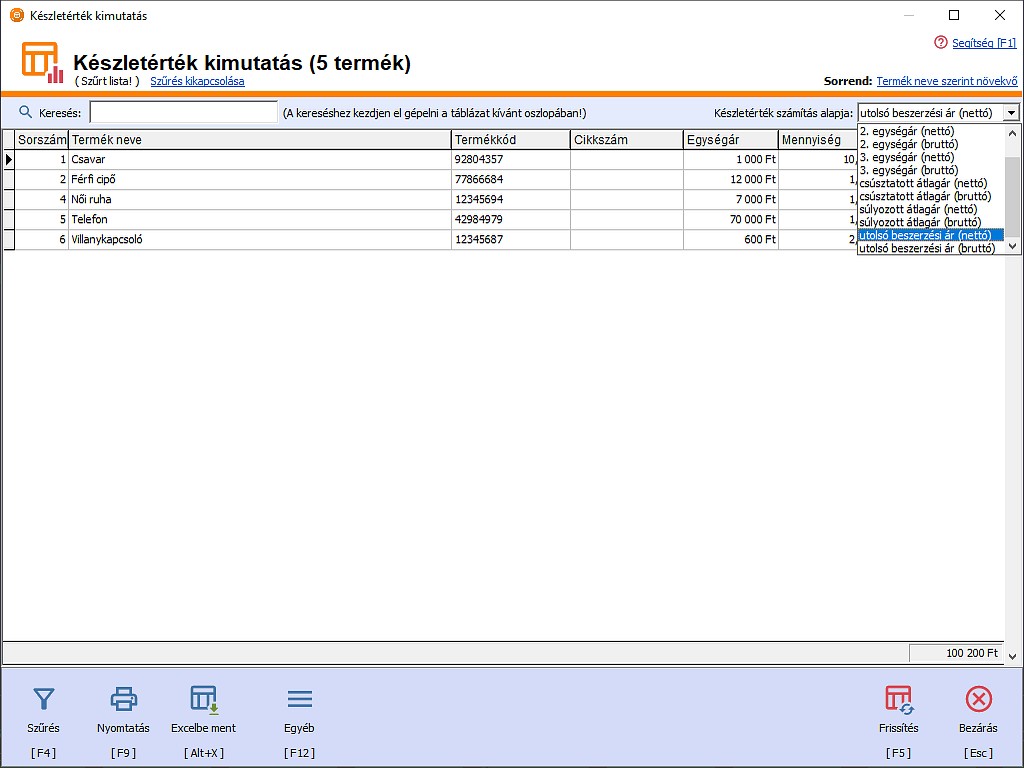Image resolution: width=1024 pixels, height=768 pixels.
Task: Change sort via 'Termék neve szerint növekvő' link
Action: 947,81
